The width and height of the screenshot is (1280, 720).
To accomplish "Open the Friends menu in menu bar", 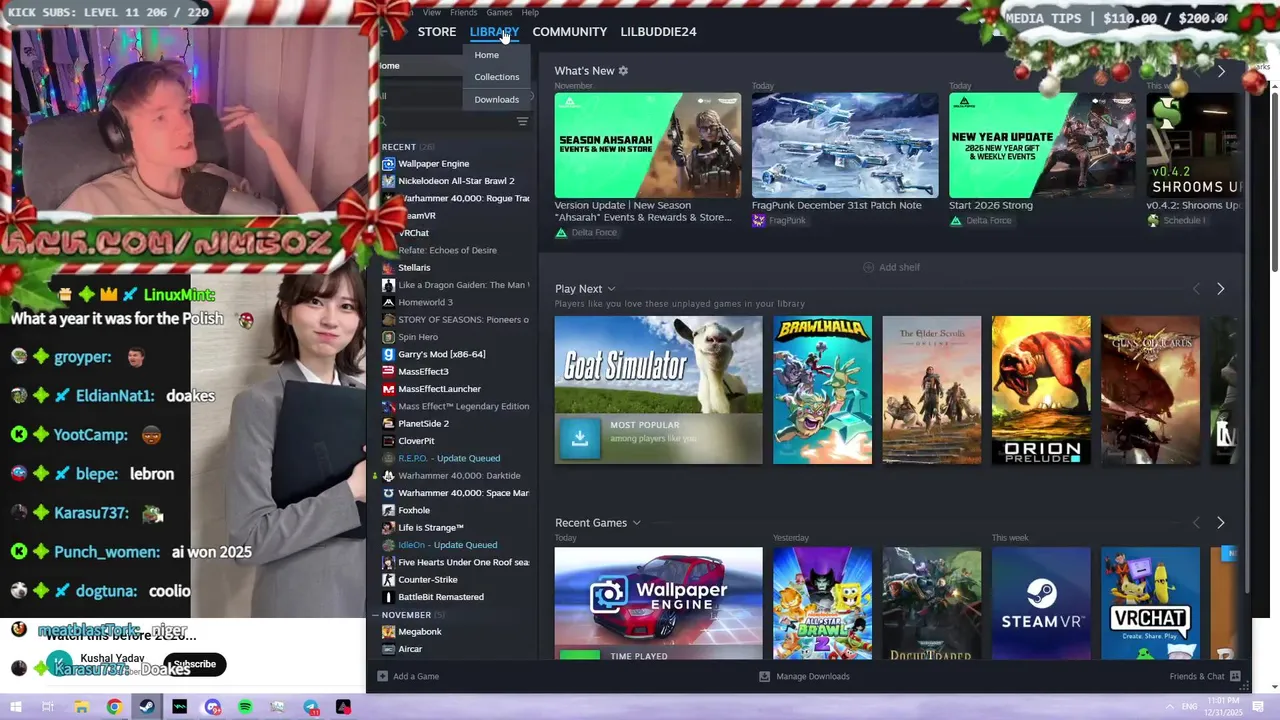I will [463, 12].
